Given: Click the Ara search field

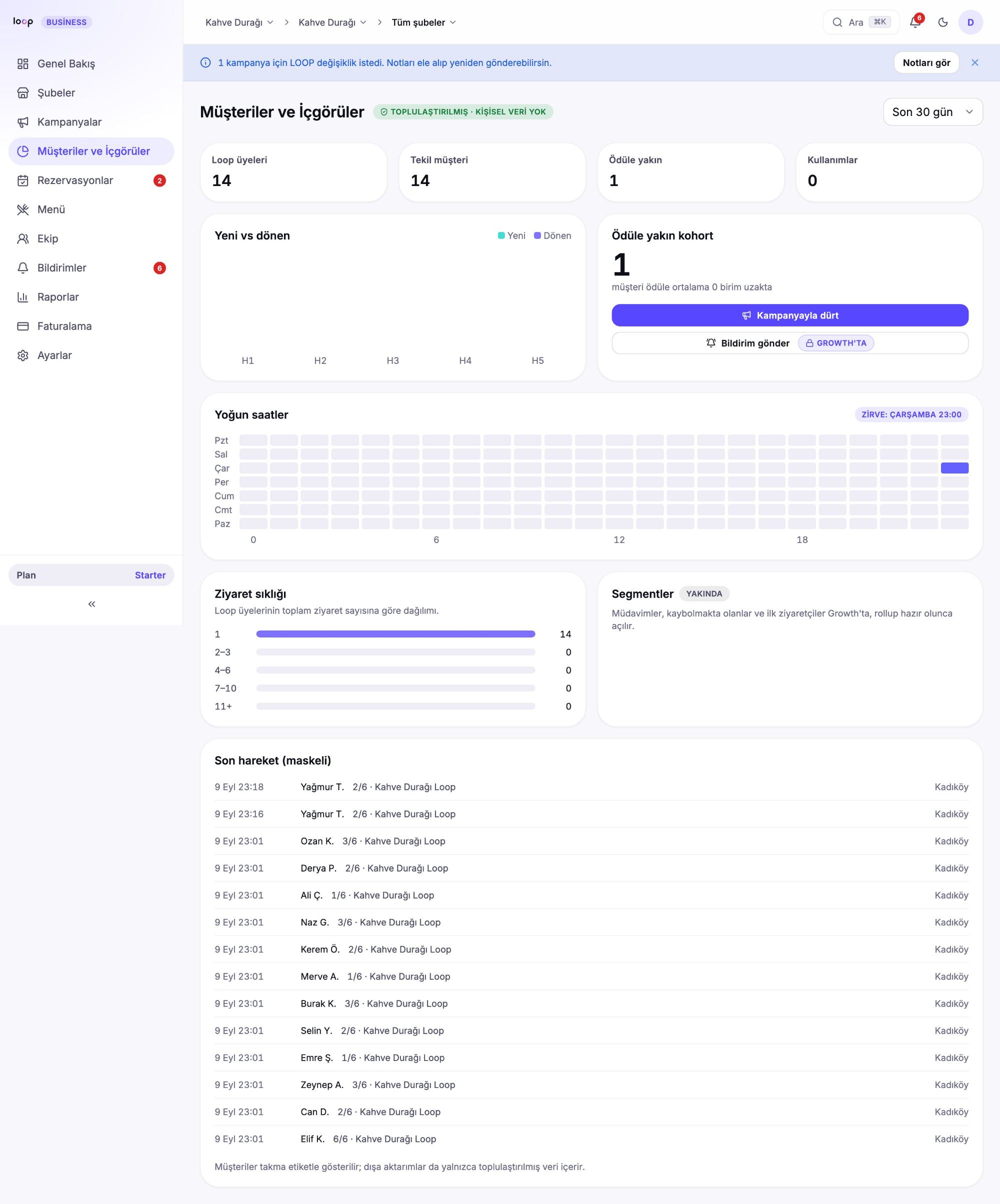Looking at the screenshot, I should 860,22.
